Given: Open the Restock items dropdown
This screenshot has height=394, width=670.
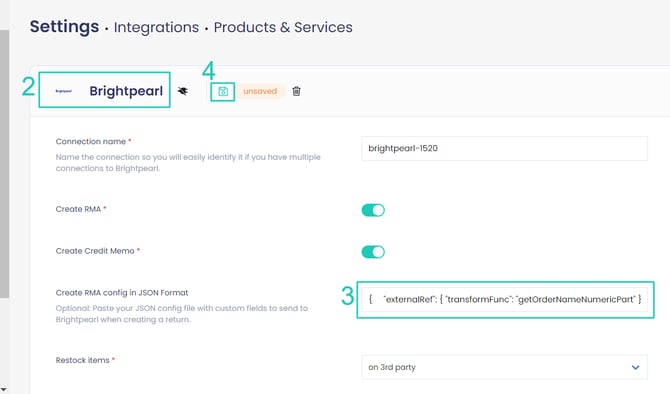Looking at the screenshot, I should coord(504,367).
